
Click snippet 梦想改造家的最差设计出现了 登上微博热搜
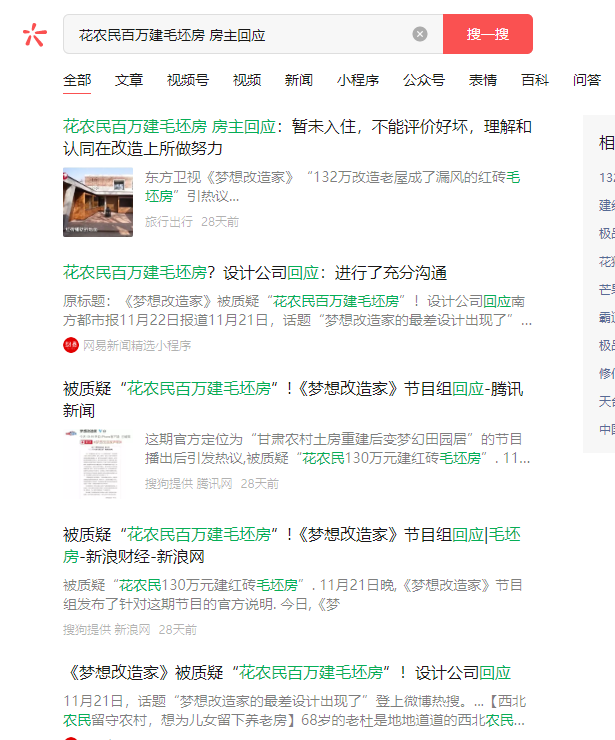(x=294, y=711)
